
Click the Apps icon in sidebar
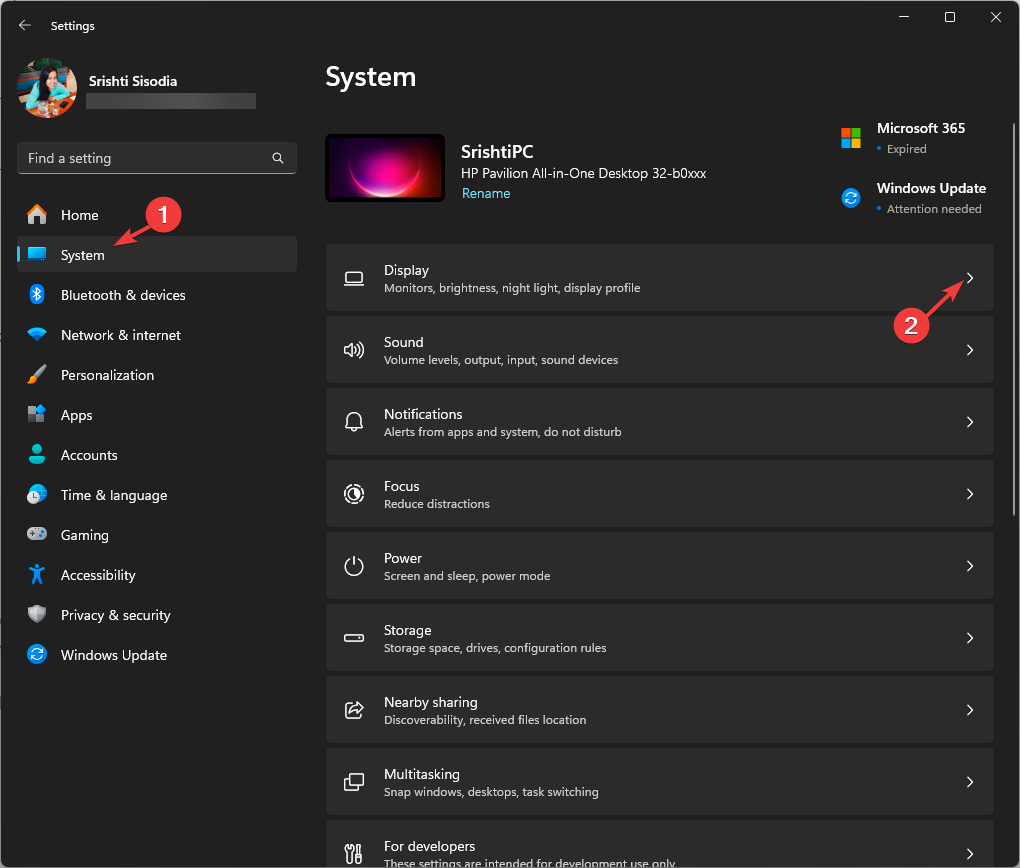click(37, 414)
